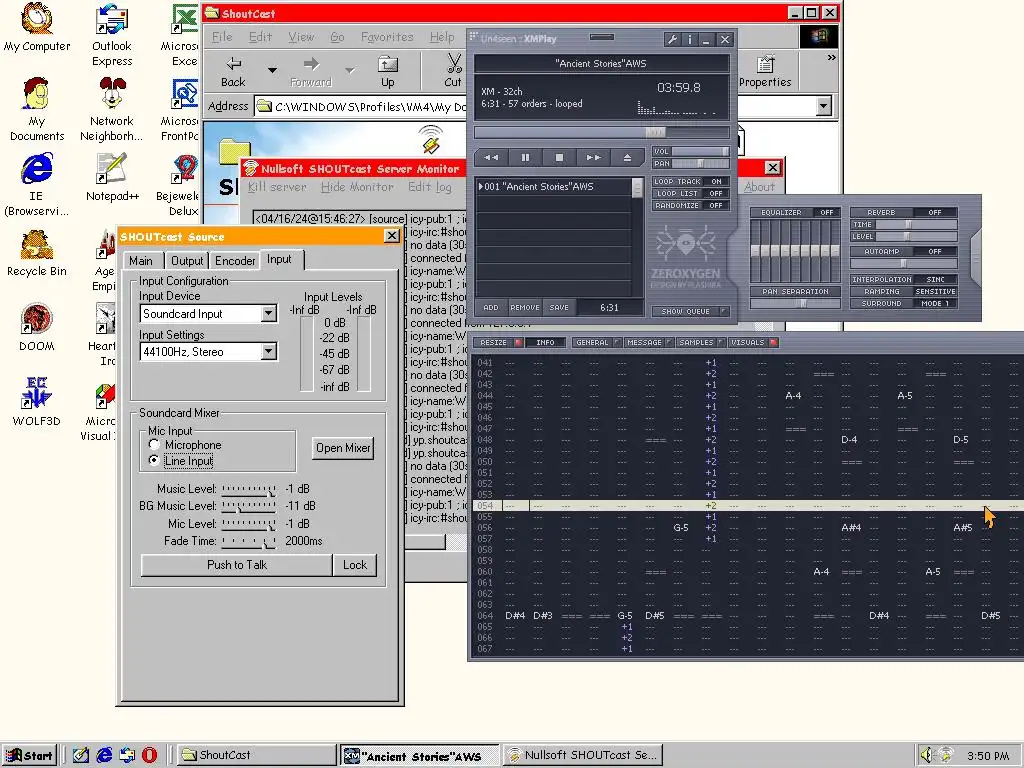Open Recycle Bin desktop icon
The image size is (1024, 768).
(x=37, y=253)
